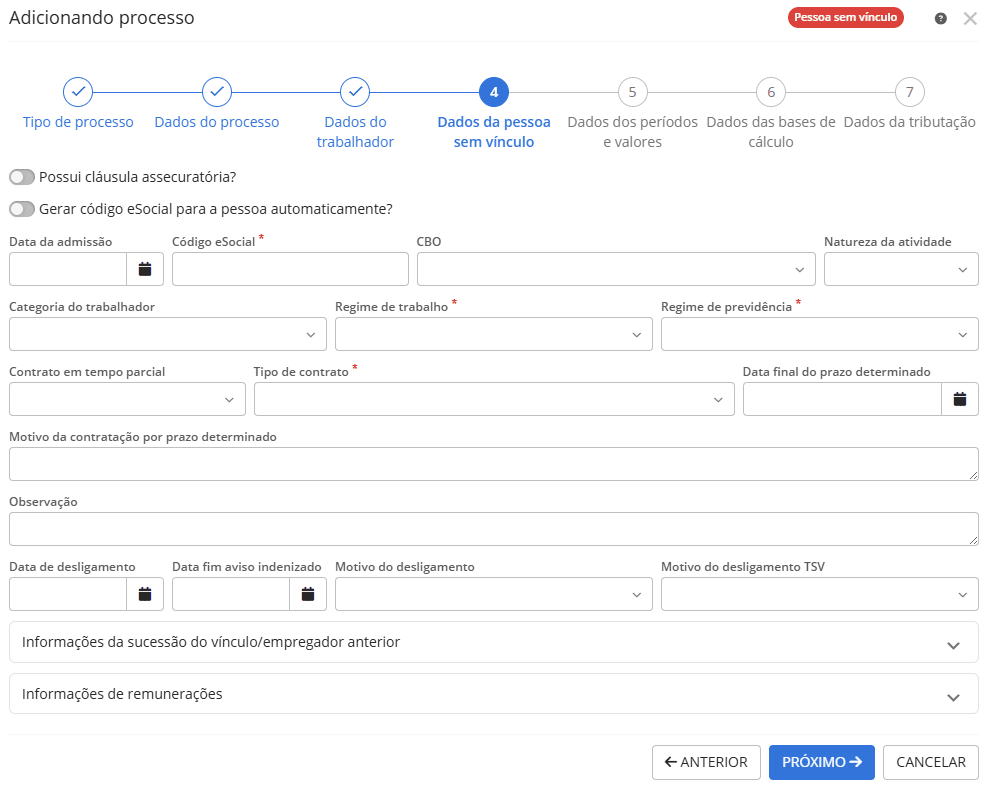This screenshot has width=984, height=785.
Task: Open the calendar for Data da admissão
Action: click(145, 269)
